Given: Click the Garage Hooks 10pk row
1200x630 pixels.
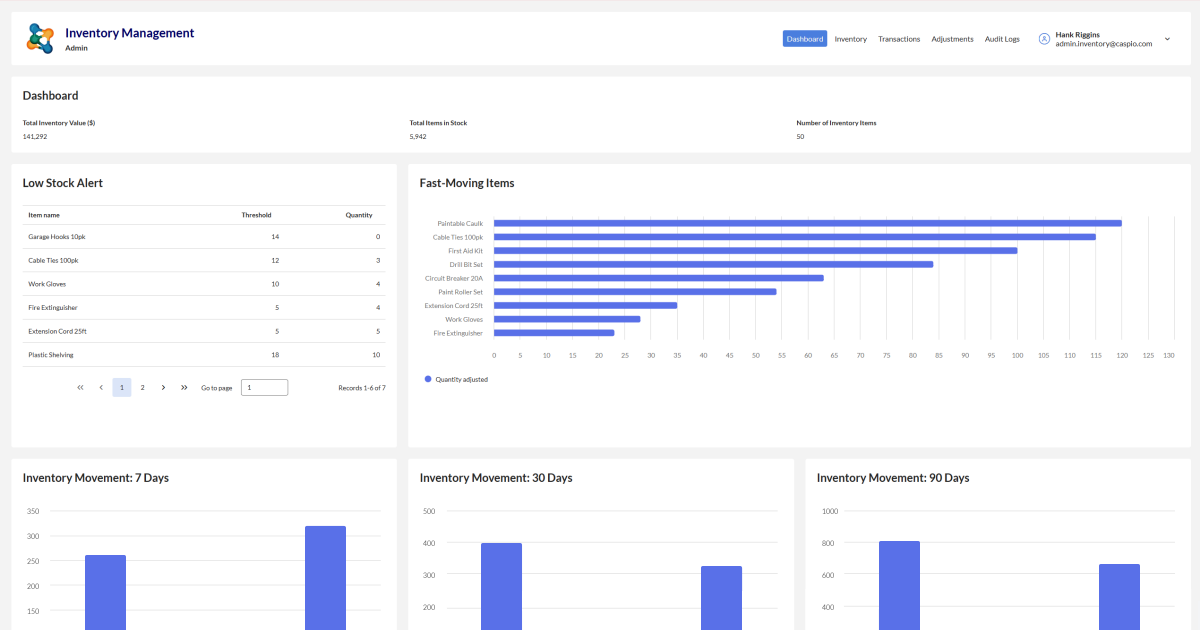Looking at the screenshot, I should (204, 237).
